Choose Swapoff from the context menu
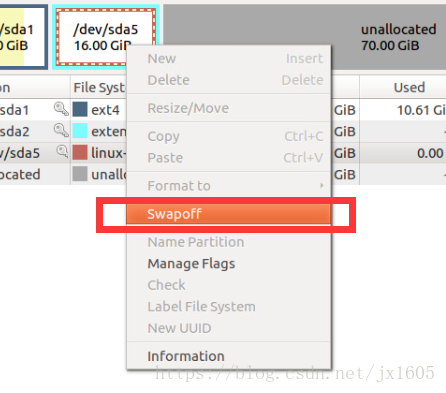 [229, 214]
